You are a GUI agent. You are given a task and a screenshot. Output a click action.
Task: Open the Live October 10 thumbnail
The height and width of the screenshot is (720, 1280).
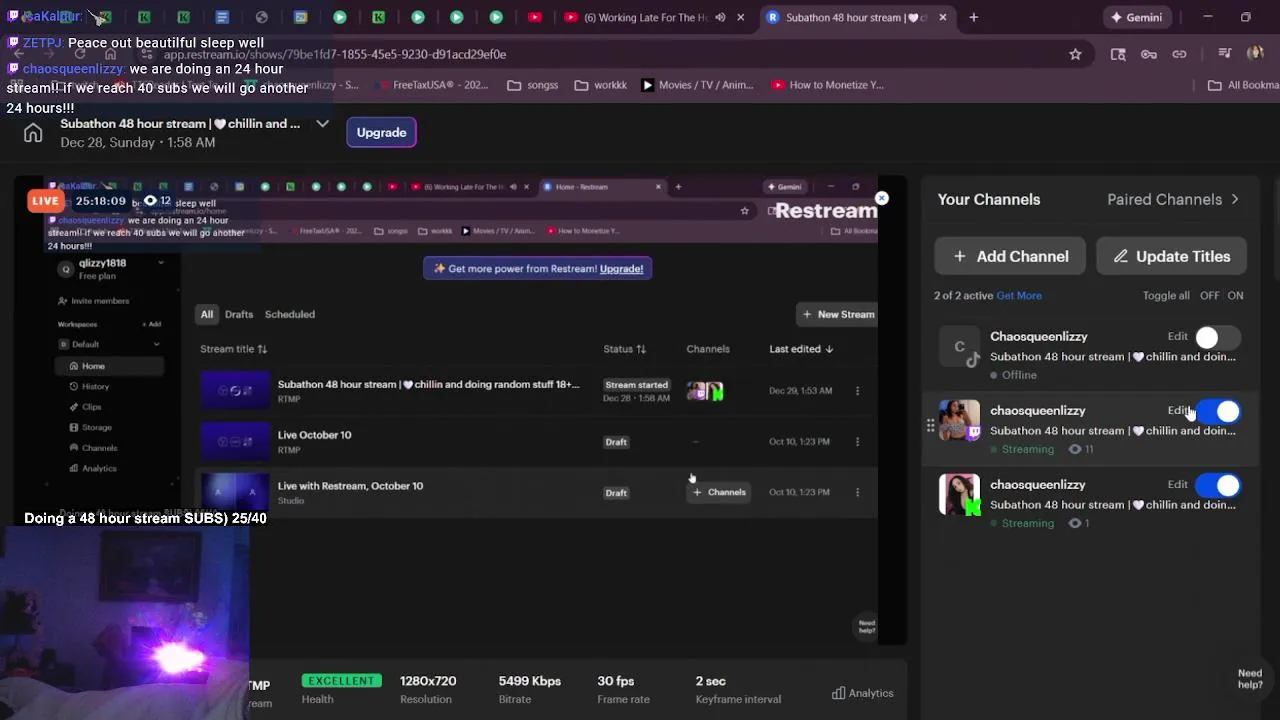click(x=235, y=441)
